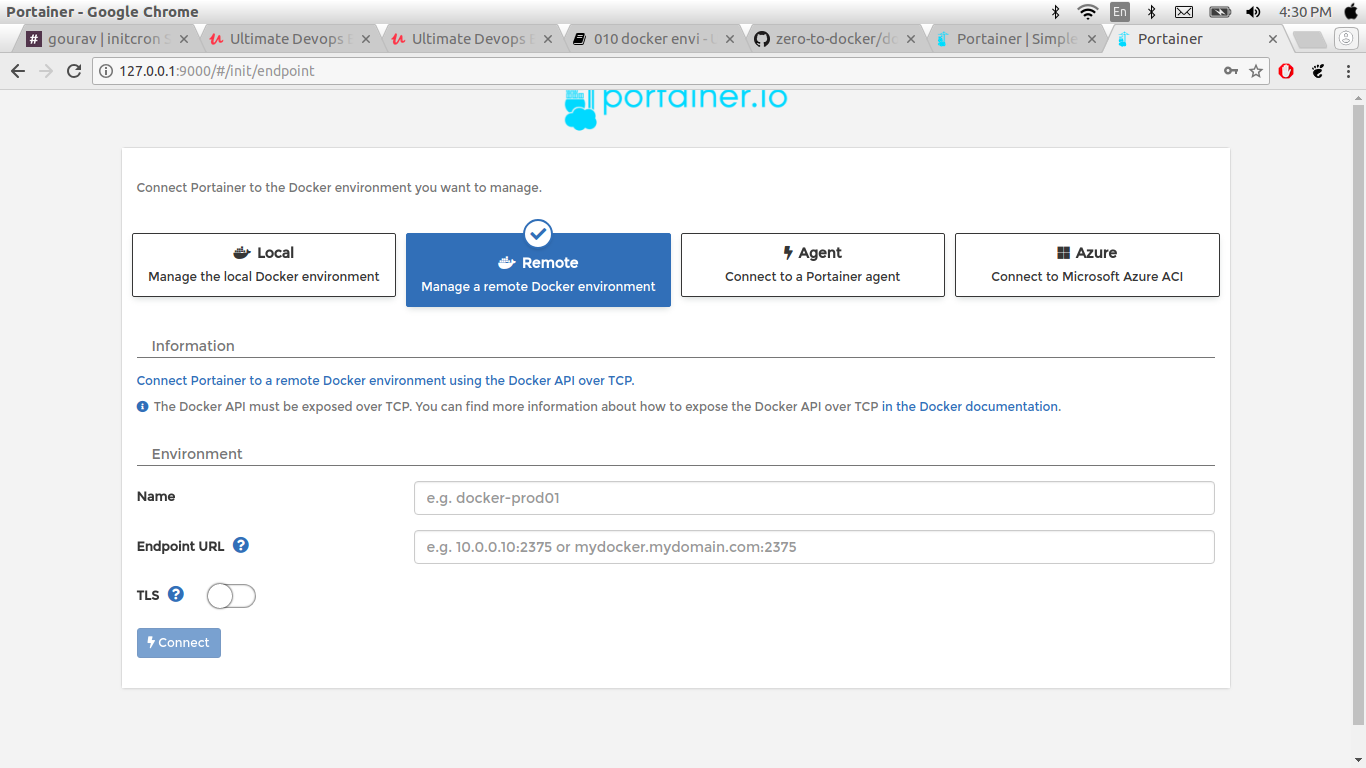Click the browser back arrow
The height and width of the screenshot is (768, 1366).
pyautogui.click(x=18, y=71)
